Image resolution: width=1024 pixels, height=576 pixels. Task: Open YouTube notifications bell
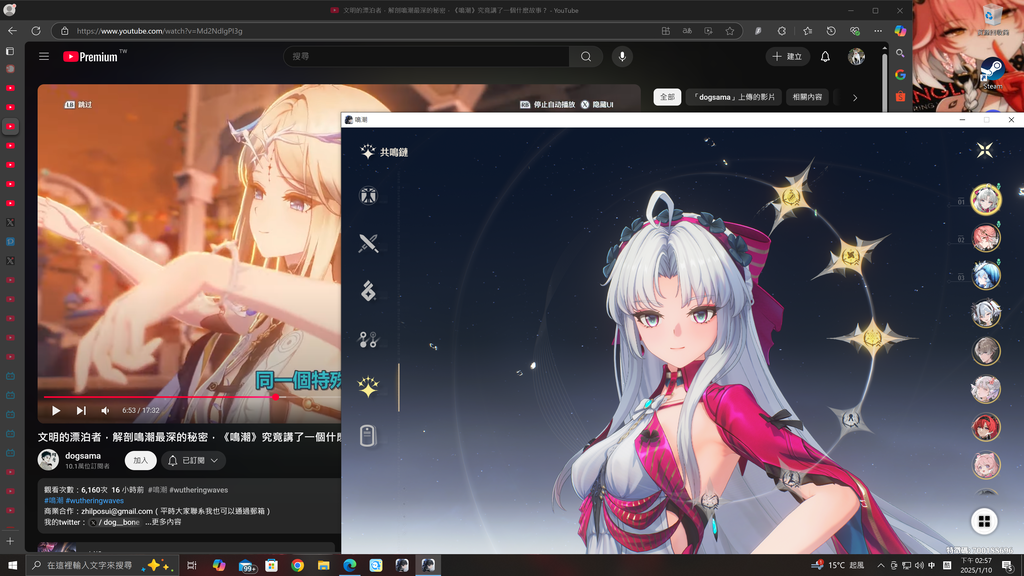coord(825,57)
